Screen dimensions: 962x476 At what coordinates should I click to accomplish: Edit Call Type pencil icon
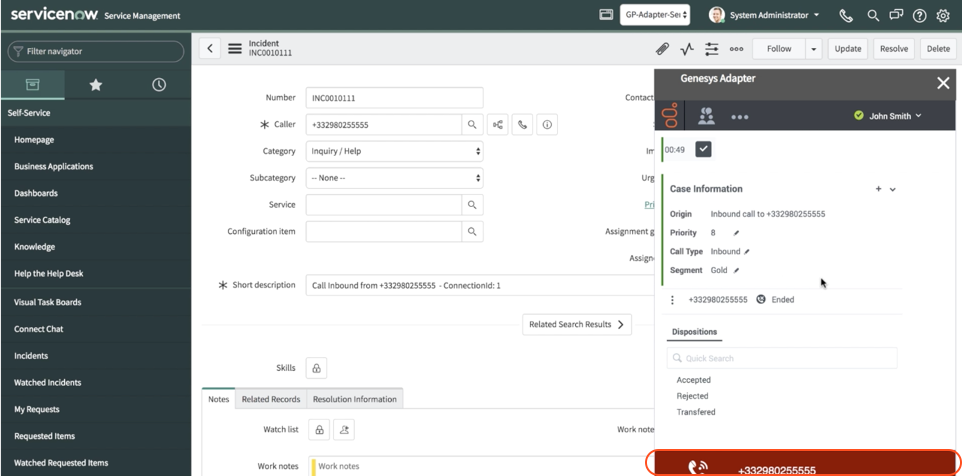747,251
